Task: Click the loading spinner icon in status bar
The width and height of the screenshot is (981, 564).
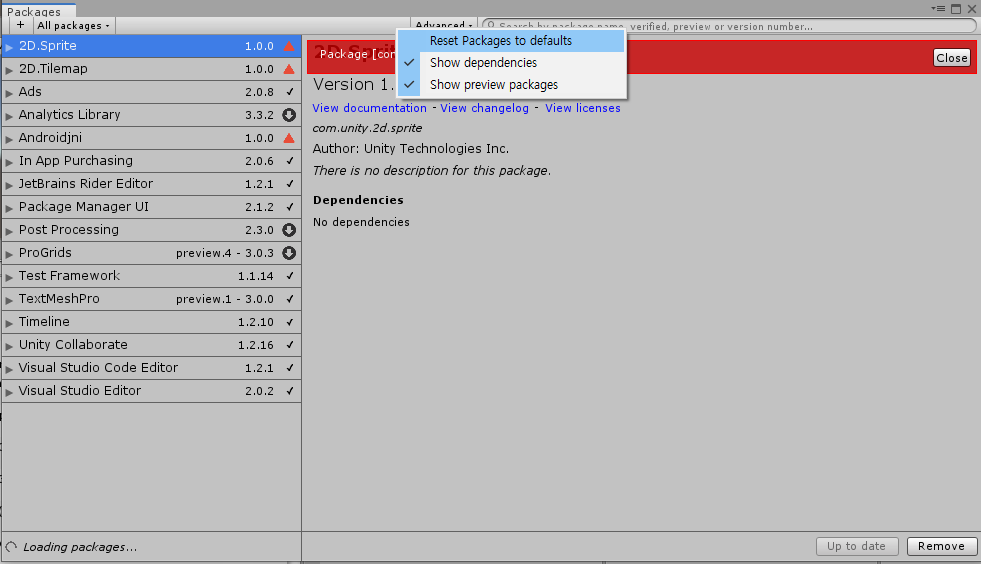Action: [x=11, y=547]
